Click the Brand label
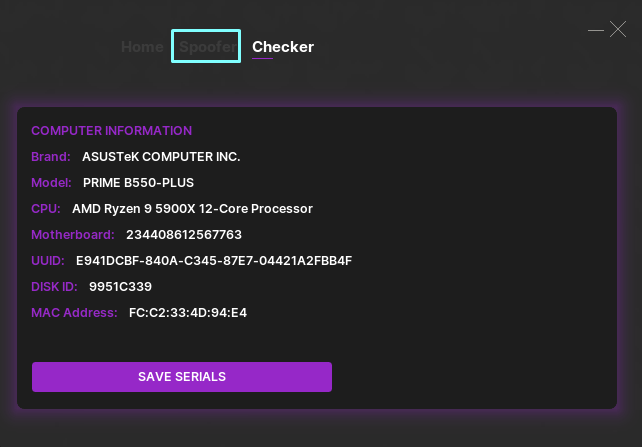This screenshot has width=642, height=447. click(51, 157)
